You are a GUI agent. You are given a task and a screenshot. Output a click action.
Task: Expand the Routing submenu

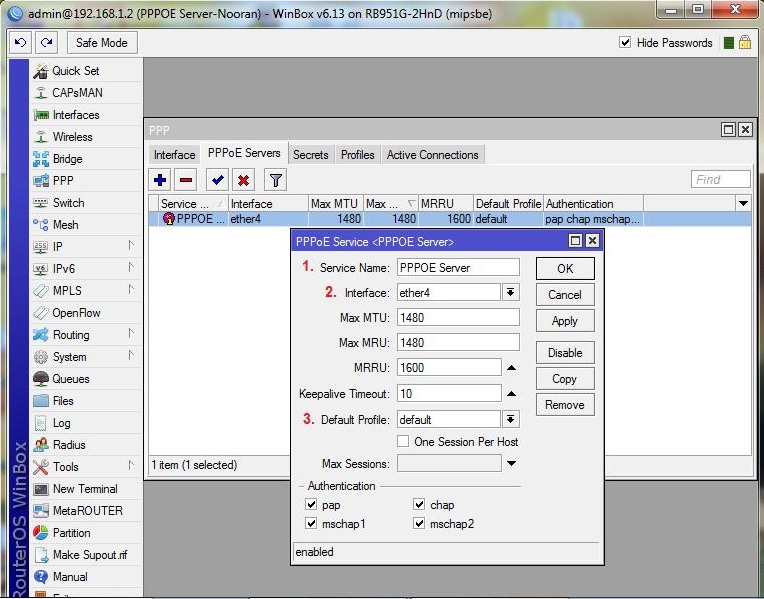131,333
